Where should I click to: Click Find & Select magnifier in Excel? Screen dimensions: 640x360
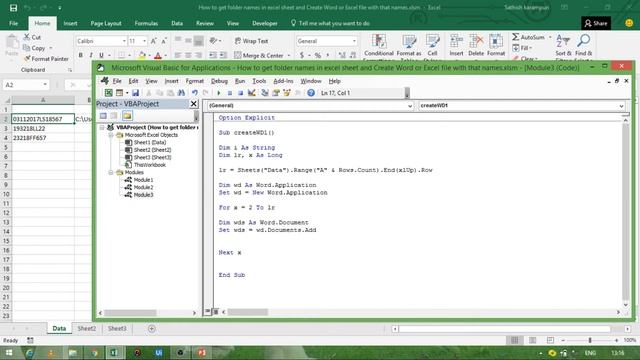(x=584, y=45)
